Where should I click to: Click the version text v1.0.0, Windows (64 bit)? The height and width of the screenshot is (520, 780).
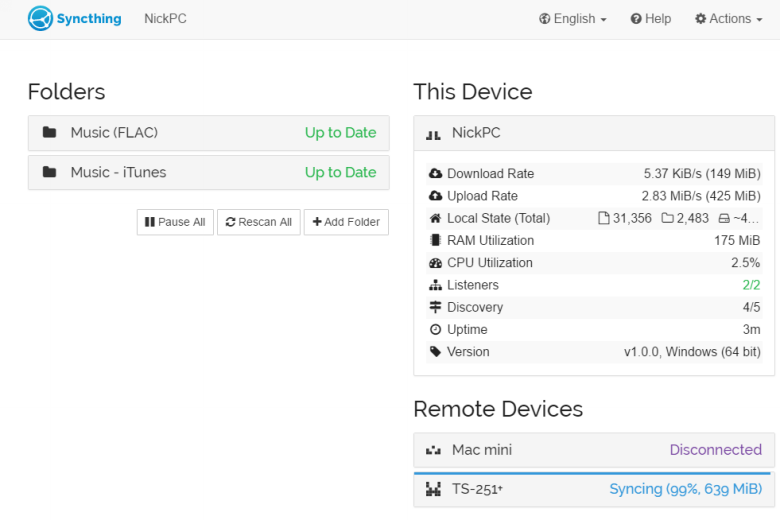[x=692, y=352]
